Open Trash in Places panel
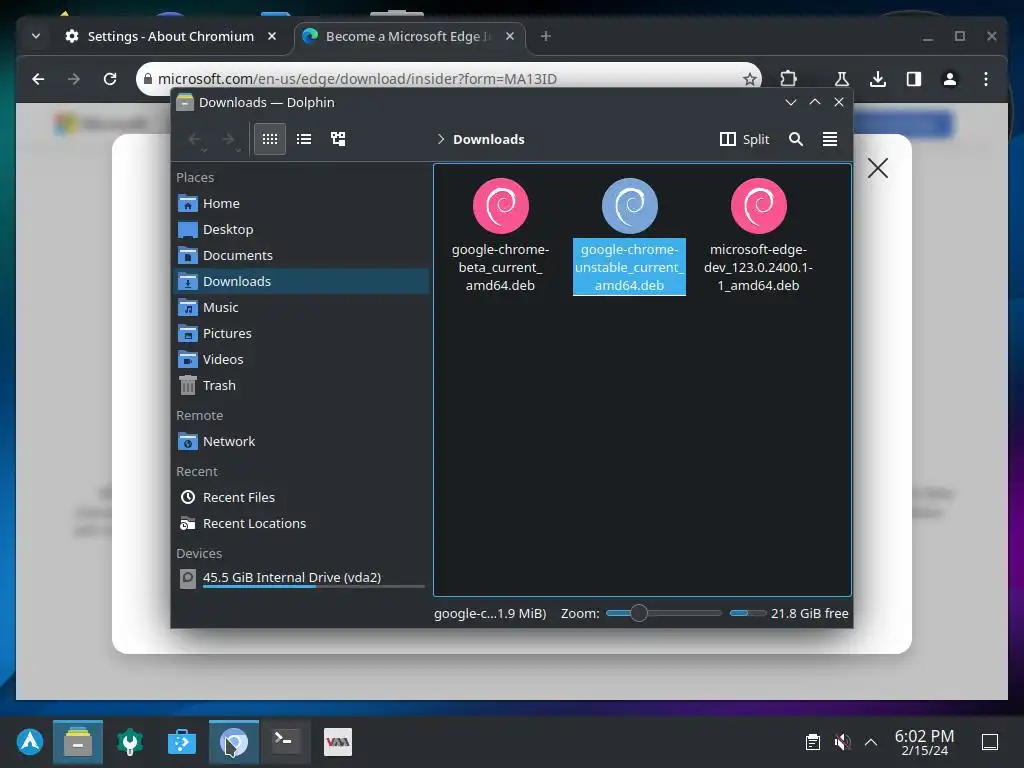Viewport: 1024px width, 768px height. click(x=301, y=386)
